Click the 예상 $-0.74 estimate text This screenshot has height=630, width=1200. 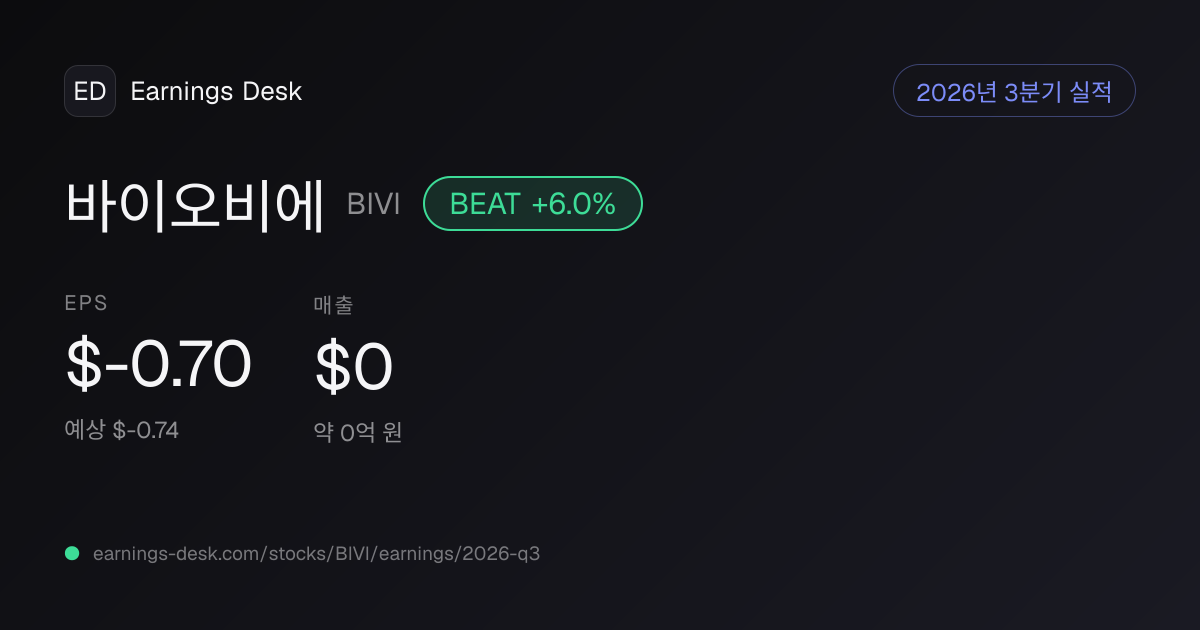coord(122,431)
